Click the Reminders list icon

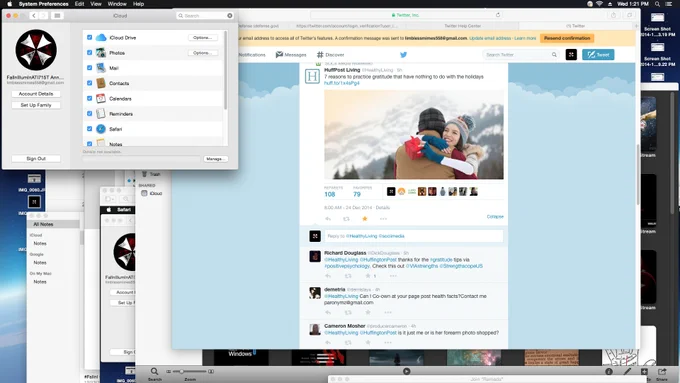[x=101, y=114]
